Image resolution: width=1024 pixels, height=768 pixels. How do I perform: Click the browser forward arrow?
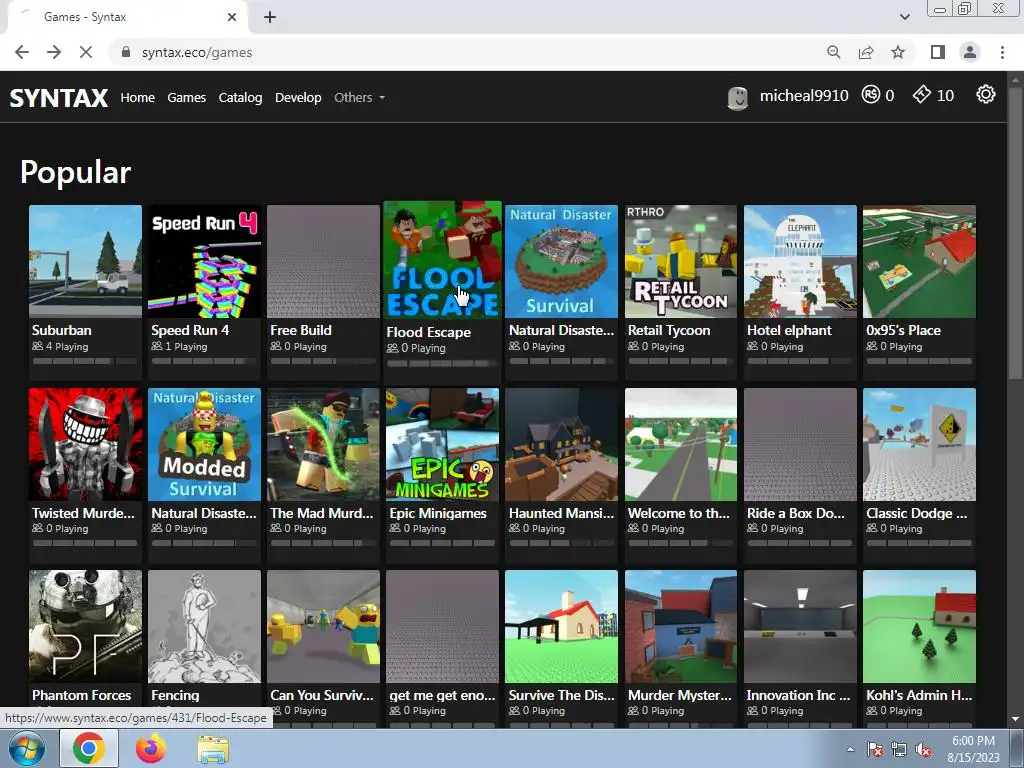coord(54,52)
